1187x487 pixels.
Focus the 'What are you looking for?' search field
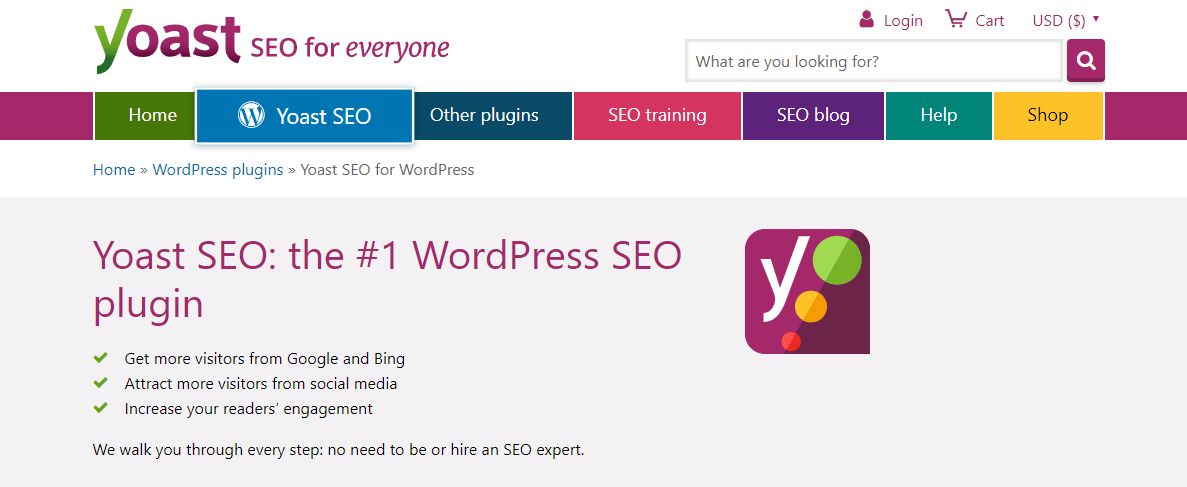pos(874,61)
